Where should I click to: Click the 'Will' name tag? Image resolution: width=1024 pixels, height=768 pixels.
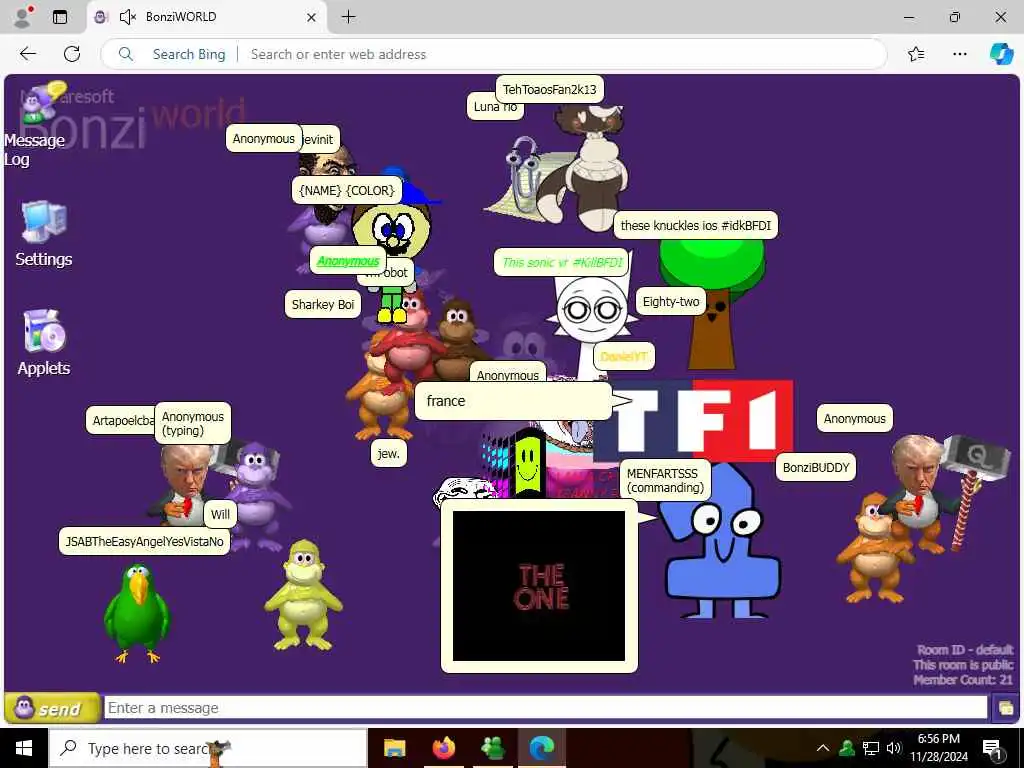click(220, 514)
